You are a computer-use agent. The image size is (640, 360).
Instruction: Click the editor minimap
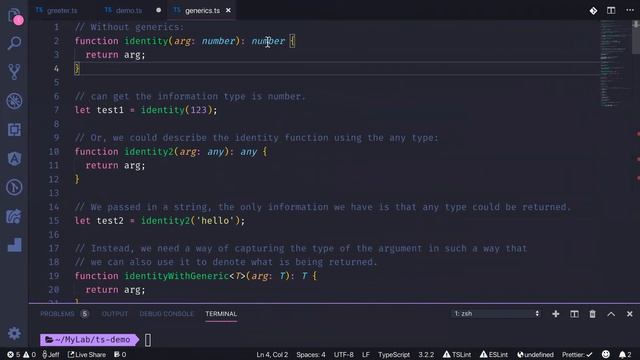point(615,64)
